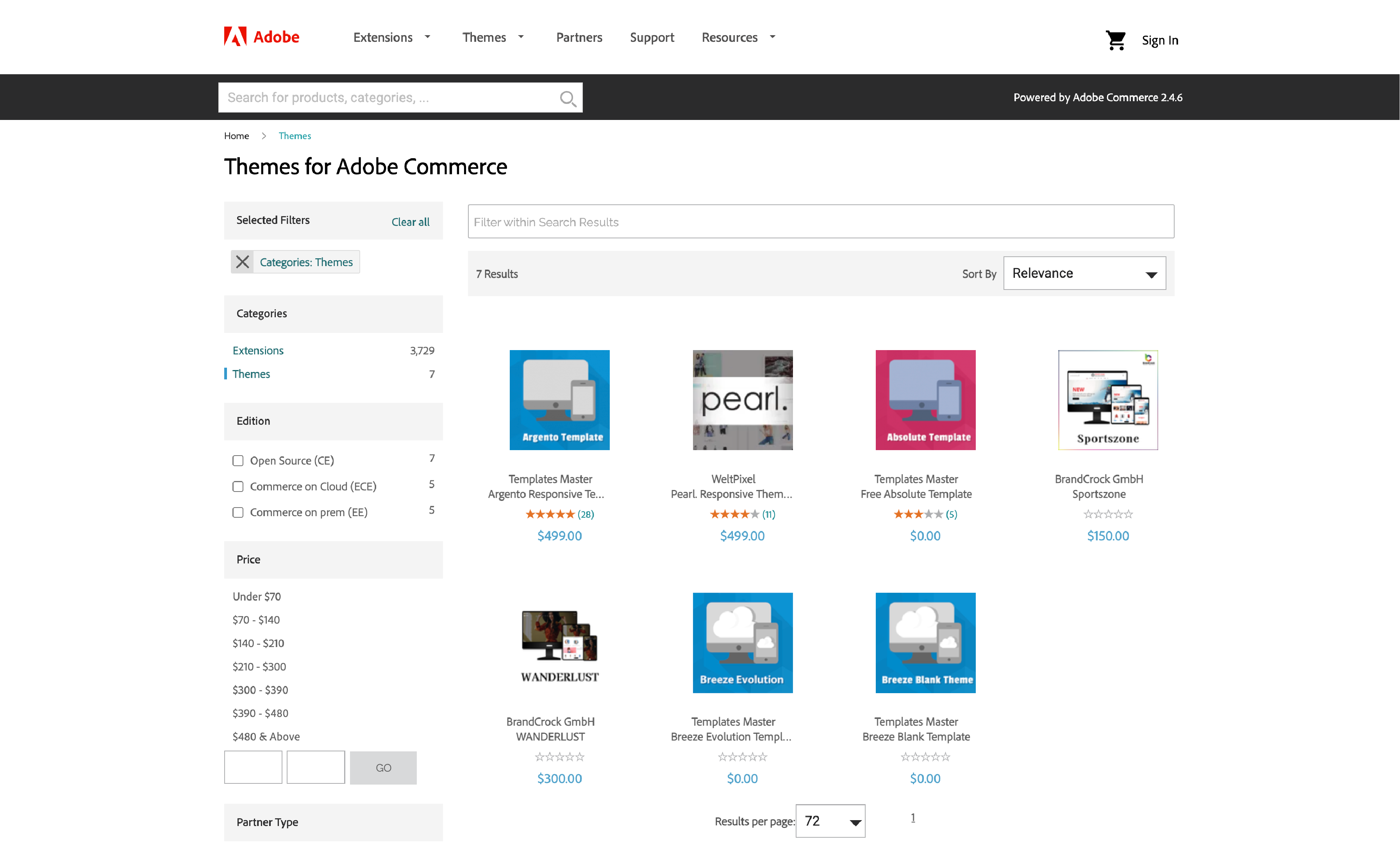Viewport: 1400px width, 860px height.
Task: Open Results per page dropdown
Action: coord(830,821)
